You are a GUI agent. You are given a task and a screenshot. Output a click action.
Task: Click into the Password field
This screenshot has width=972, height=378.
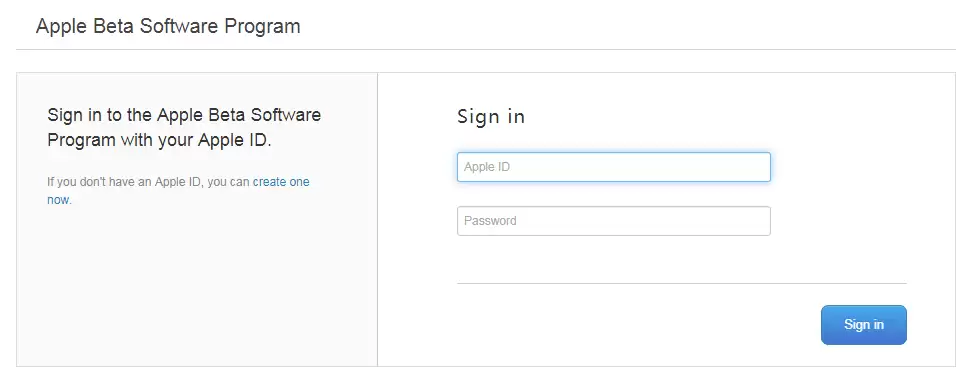coord(614,221)
